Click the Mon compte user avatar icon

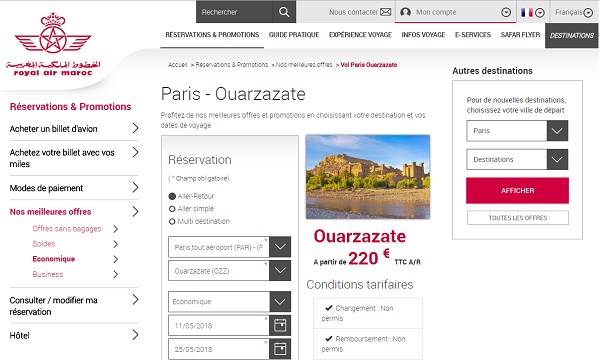(x=405, y=12)
